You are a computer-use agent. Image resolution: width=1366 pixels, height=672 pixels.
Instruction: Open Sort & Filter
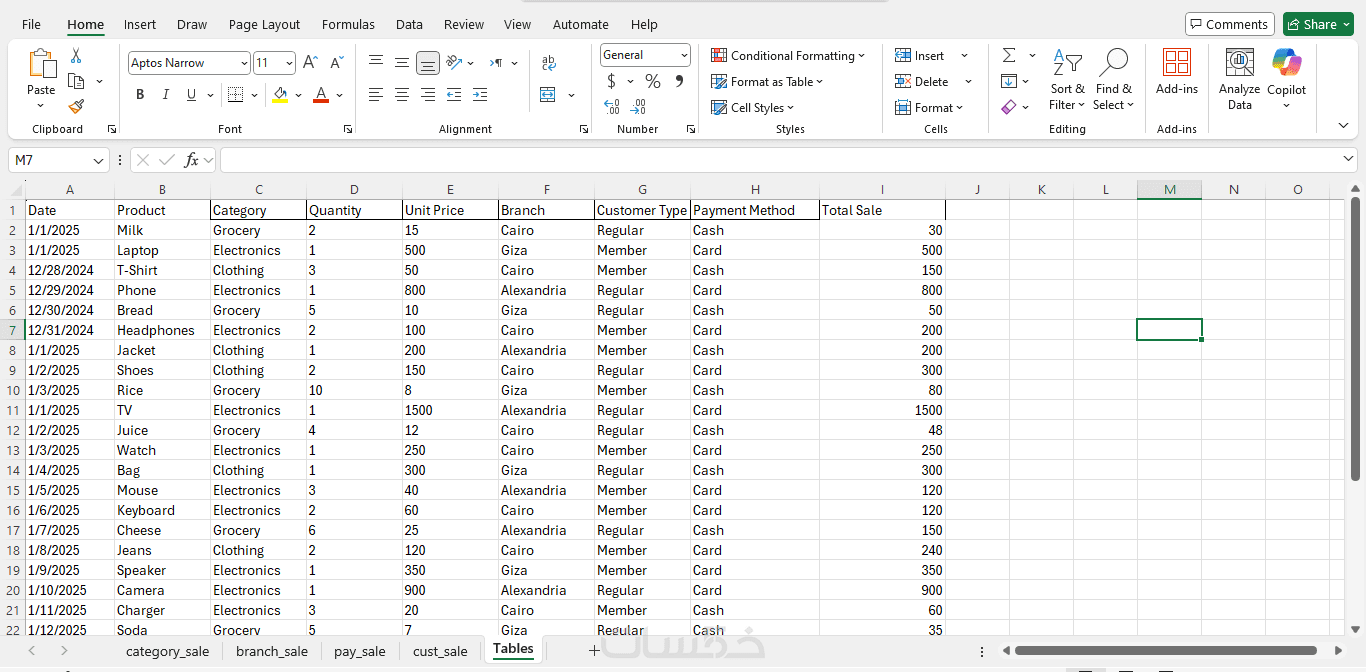tap(1067, 80)
